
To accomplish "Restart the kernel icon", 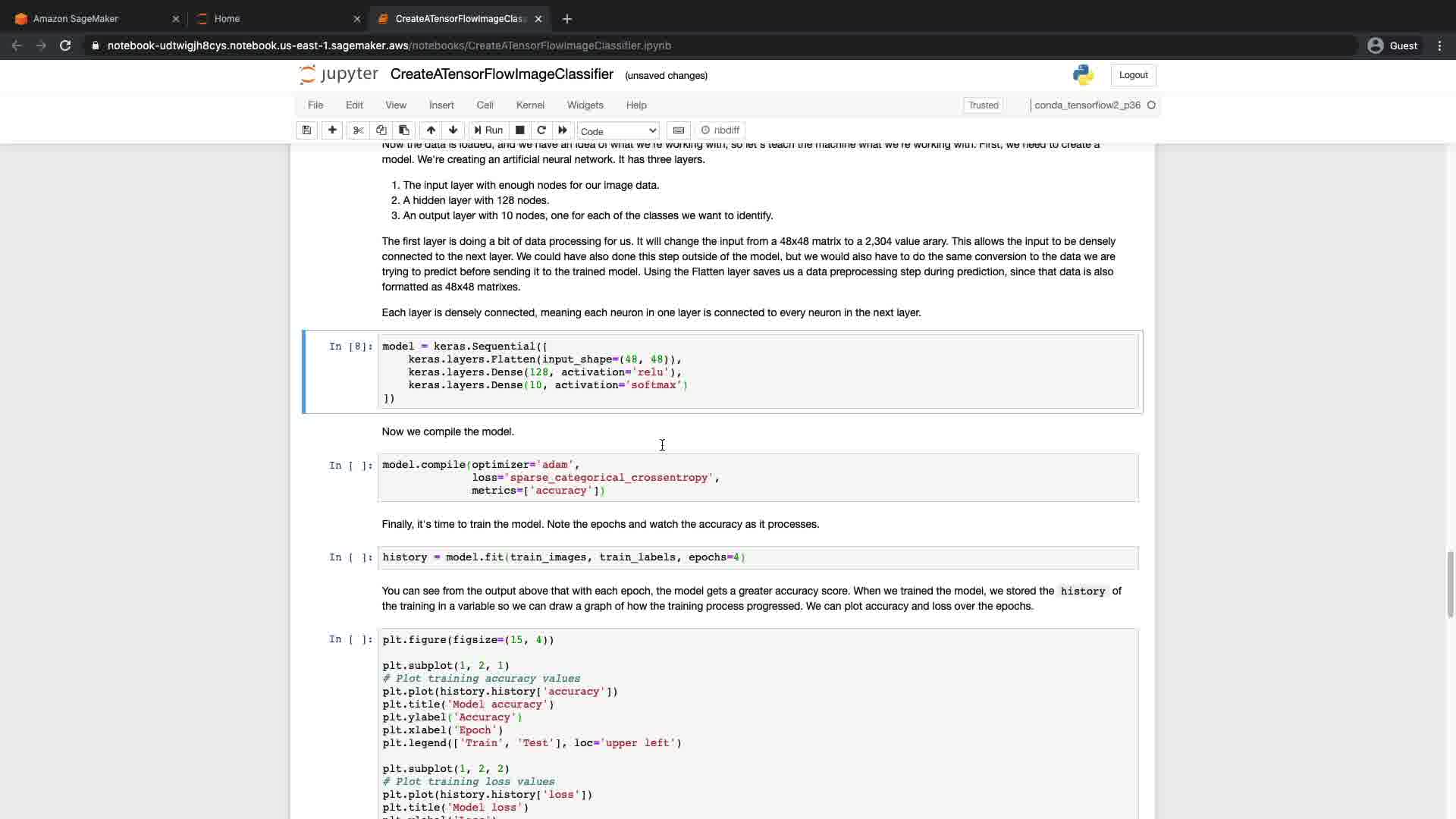I will 541,130.
